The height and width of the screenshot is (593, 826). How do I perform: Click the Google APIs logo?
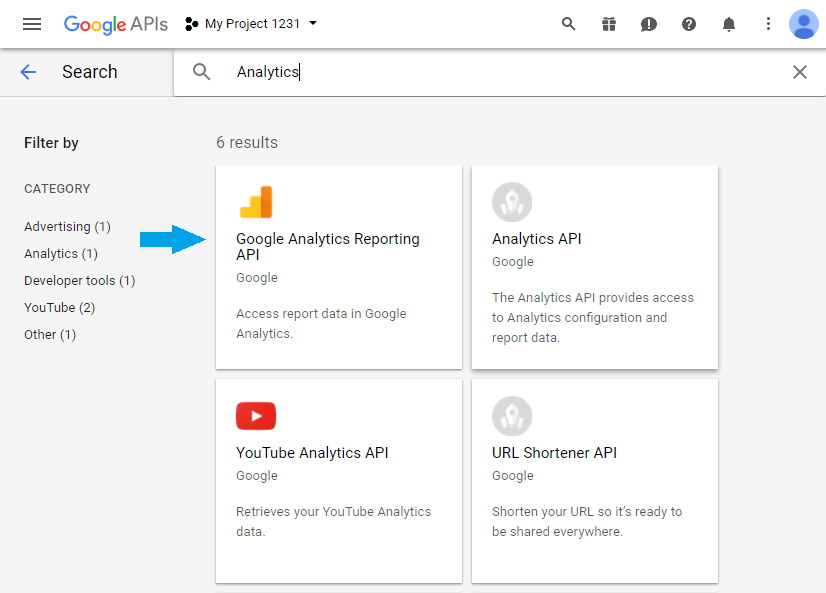tap(115, 24)
